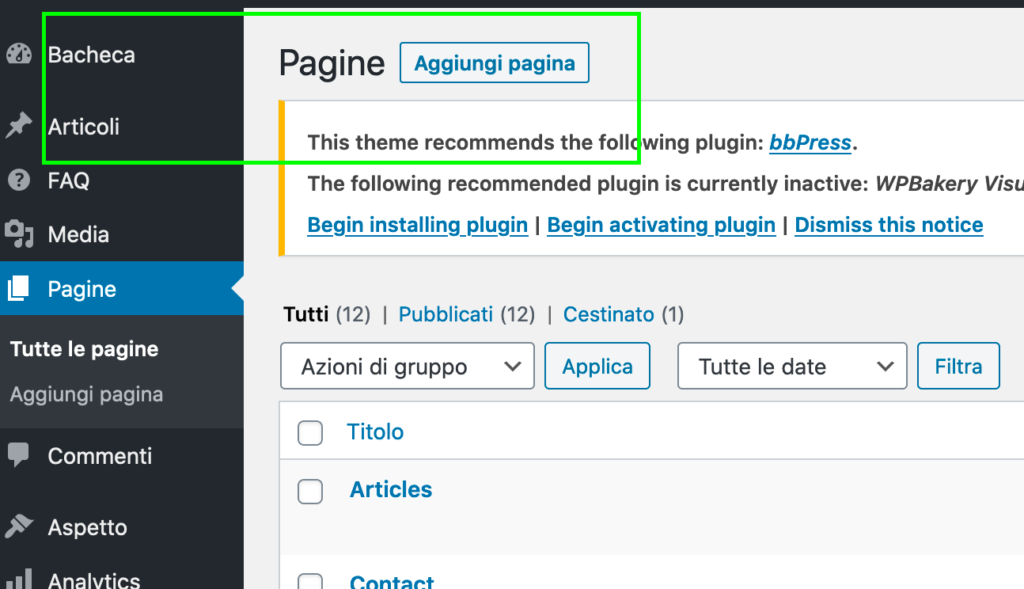Viewport: 1024px width, 589px height.
Task: Select Tutte le pagine in the sidebar
Action: [x=84, y=349]
